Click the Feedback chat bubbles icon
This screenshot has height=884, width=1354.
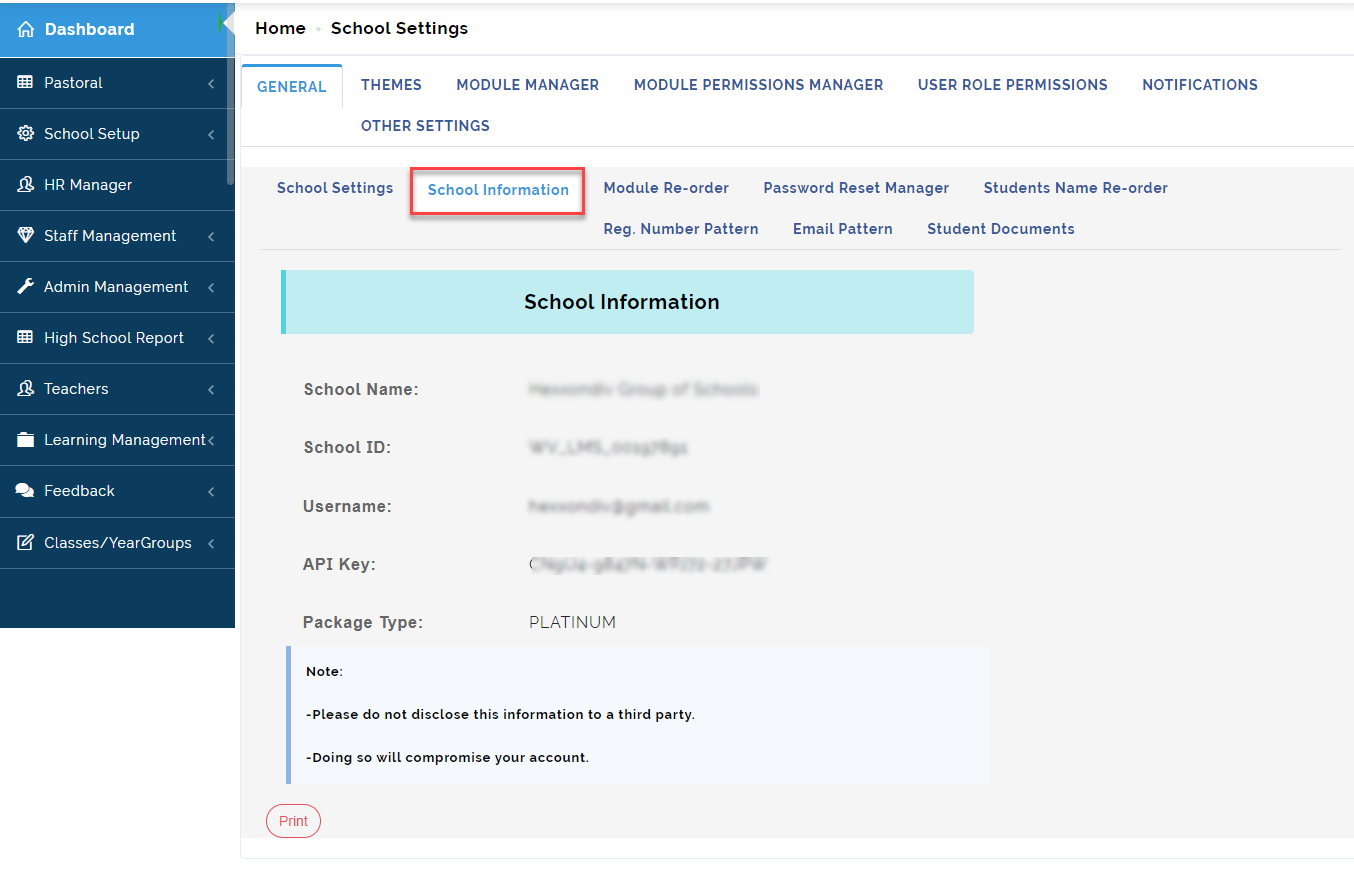(x=26, y=491)
